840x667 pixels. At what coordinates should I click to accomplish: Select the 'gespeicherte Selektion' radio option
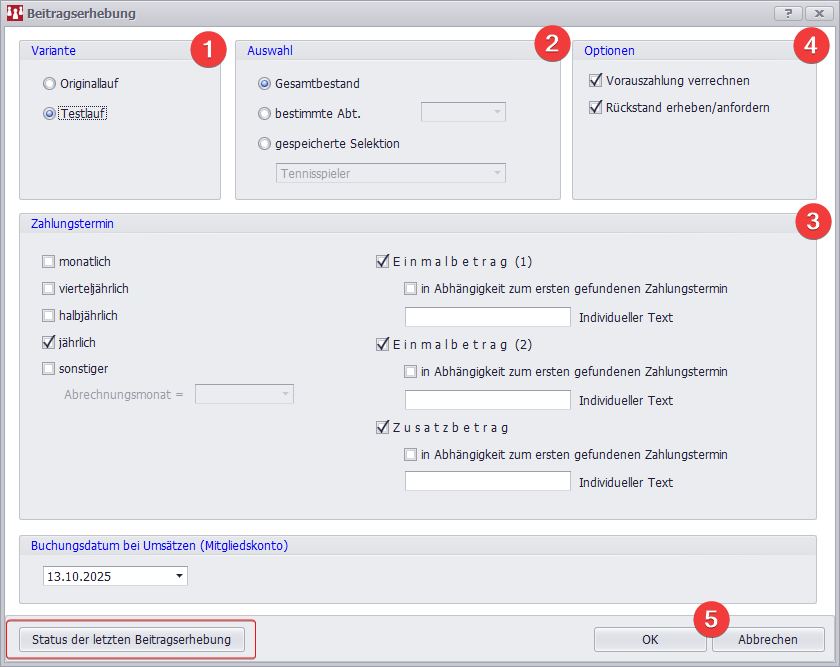pyautogui.click(x=265, y=143)
